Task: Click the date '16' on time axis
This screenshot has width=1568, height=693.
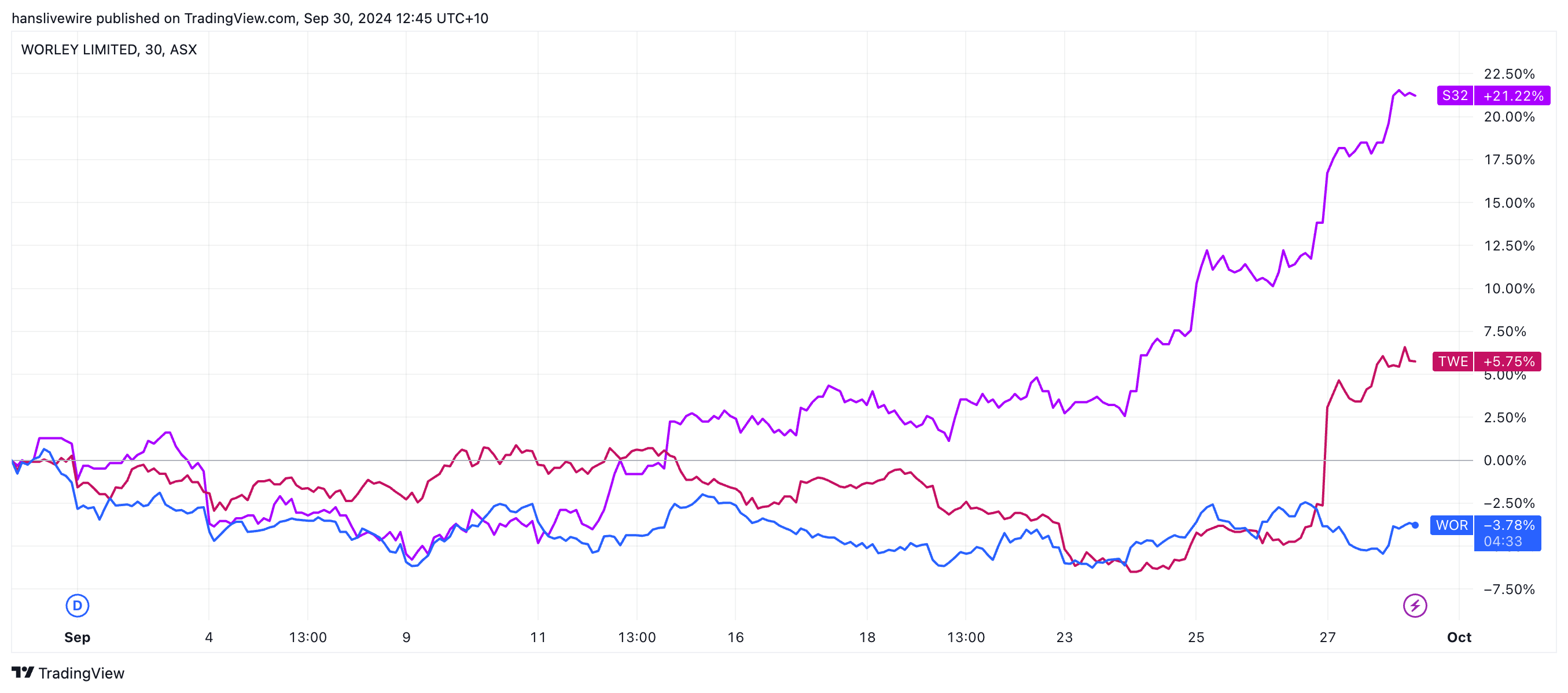Action: (x=735, y=637)
